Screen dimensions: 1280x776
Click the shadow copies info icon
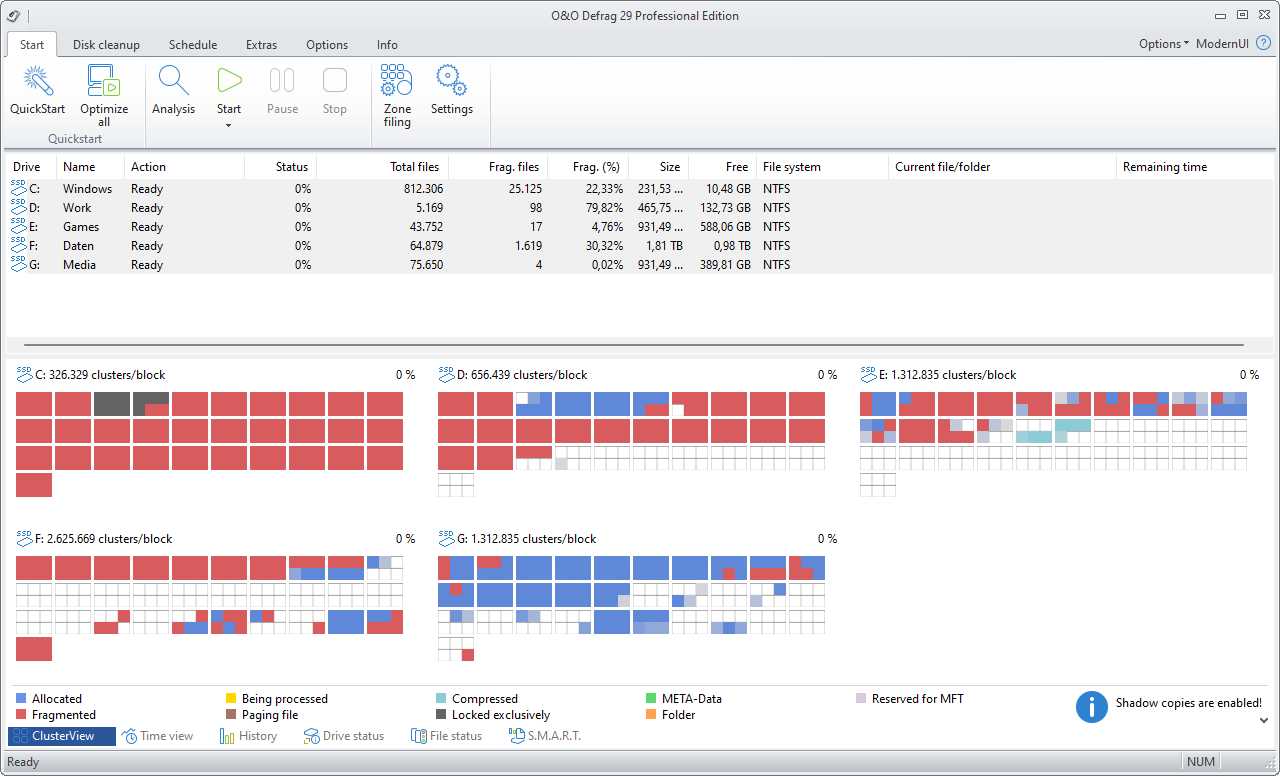coord(1092,706)
